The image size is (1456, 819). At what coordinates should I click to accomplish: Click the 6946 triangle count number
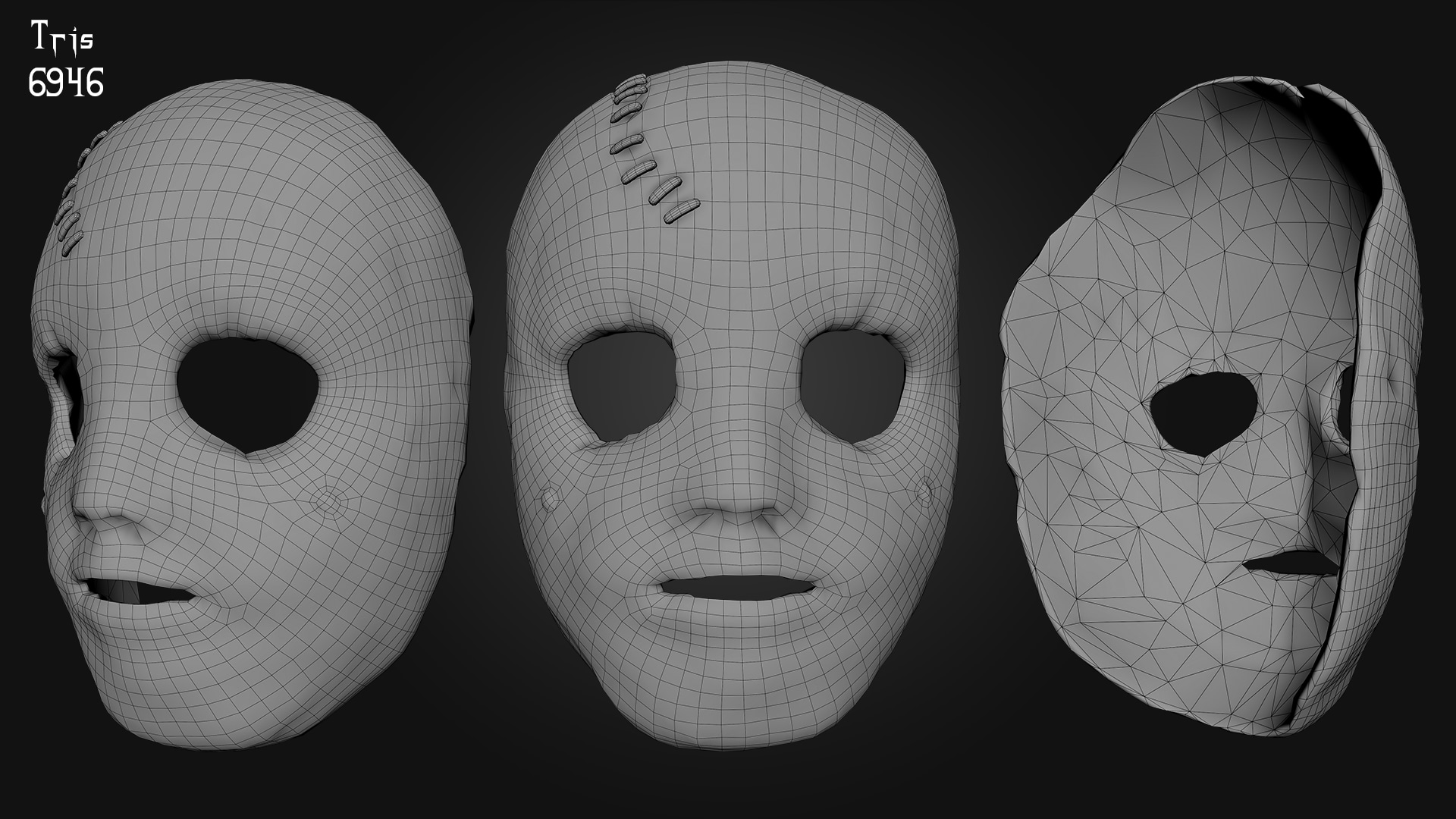(66, 83)
